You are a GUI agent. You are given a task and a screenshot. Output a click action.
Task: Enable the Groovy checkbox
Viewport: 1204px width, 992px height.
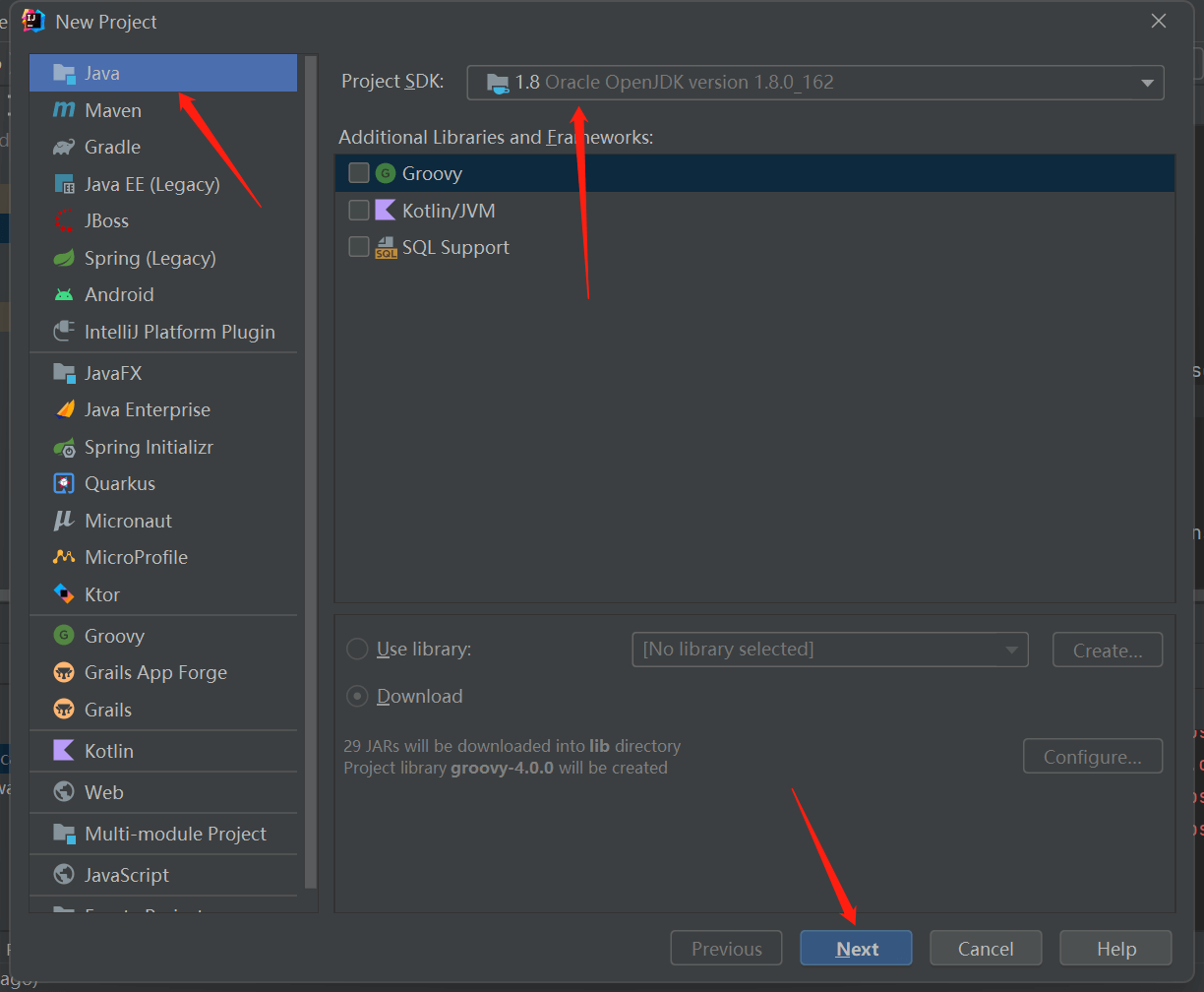pyautogui.click(x=359, y=173)
